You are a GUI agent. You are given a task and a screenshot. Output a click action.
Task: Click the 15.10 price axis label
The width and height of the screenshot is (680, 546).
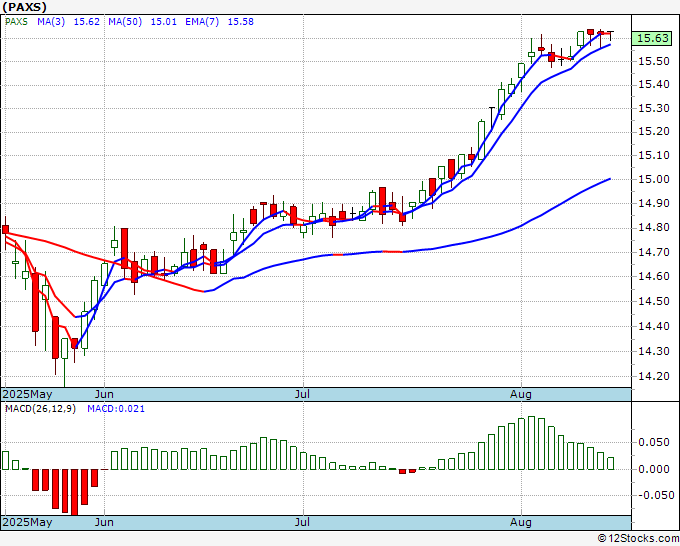point(654,155)
